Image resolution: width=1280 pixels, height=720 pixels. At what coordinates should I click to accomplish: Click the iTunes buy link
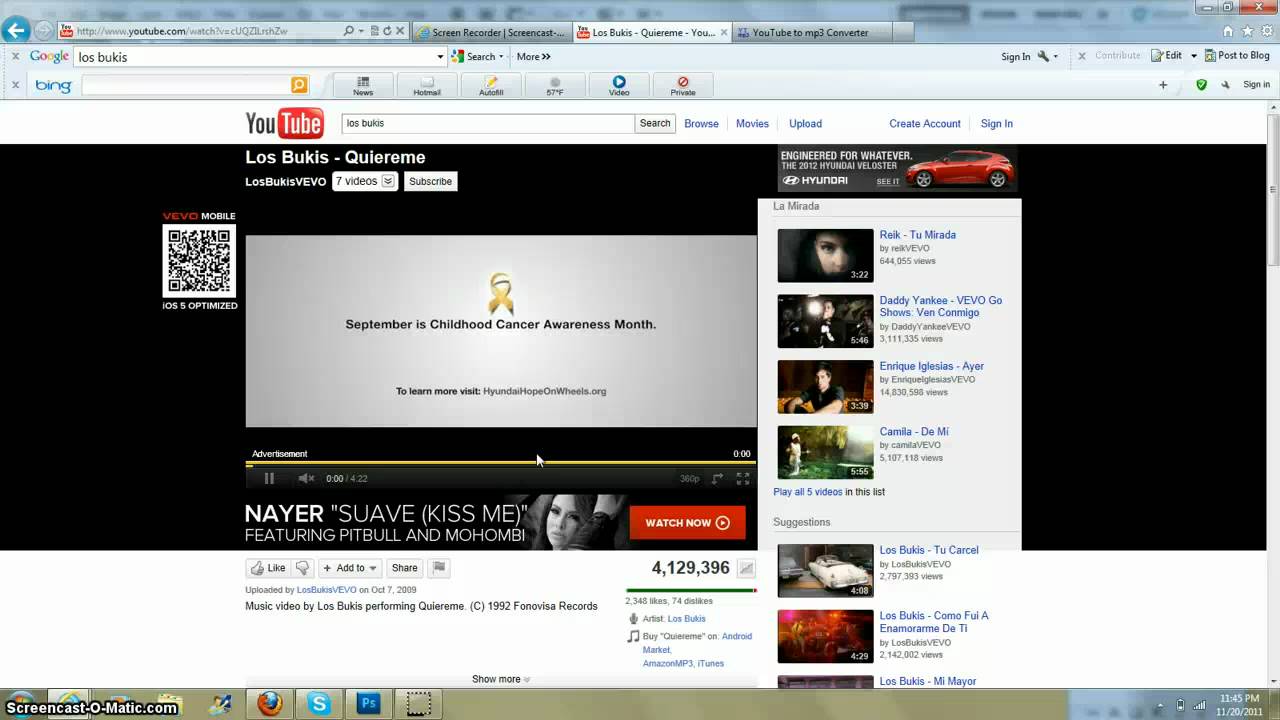711,664
